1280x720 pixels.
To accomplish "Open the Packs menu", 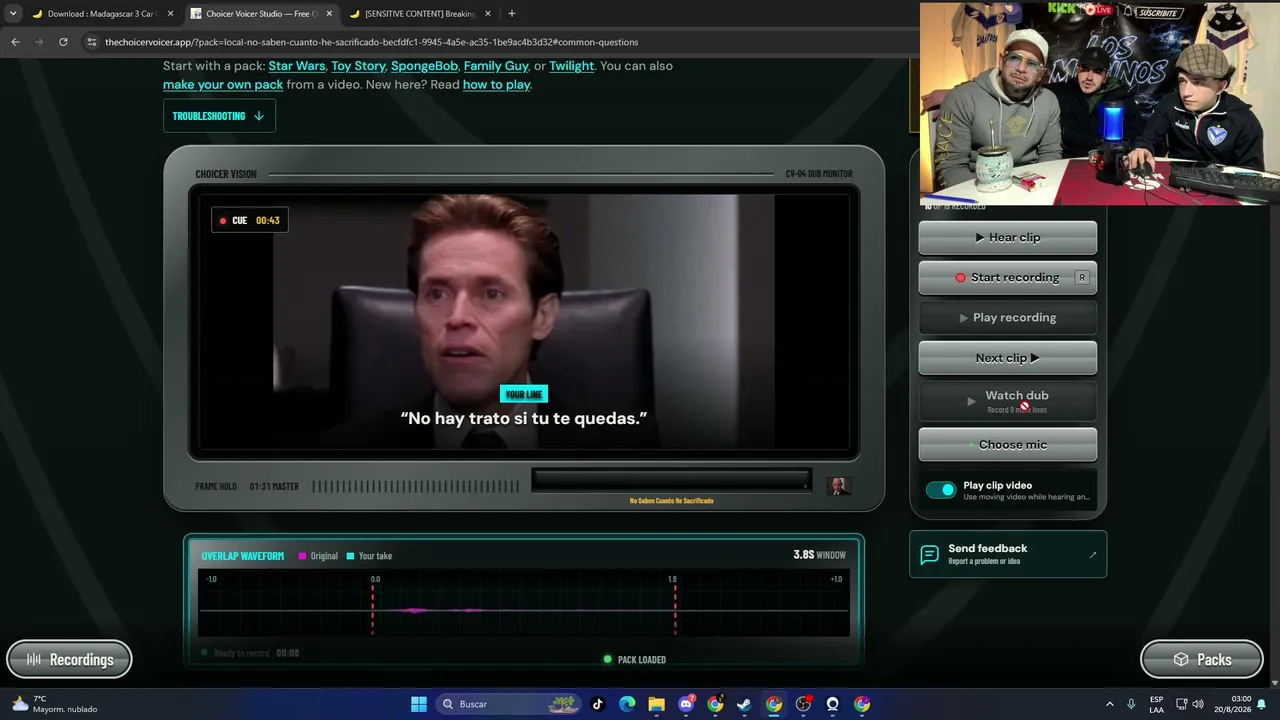I will point(1202,660).
